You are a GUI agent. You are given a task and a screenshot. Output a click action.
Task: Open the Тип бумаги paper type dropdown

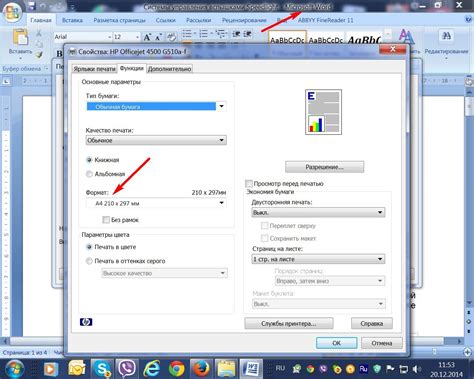[156, 106]
